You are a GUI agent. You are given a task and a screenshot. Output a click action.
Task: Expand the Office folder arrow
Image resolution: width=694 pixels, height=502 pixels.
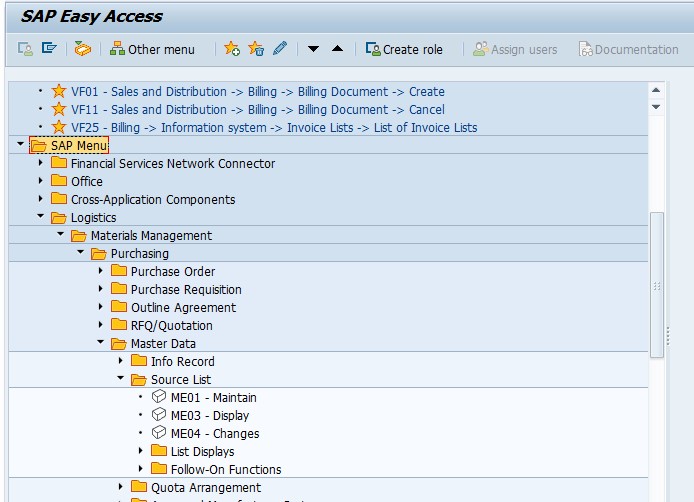click(40, 181)
